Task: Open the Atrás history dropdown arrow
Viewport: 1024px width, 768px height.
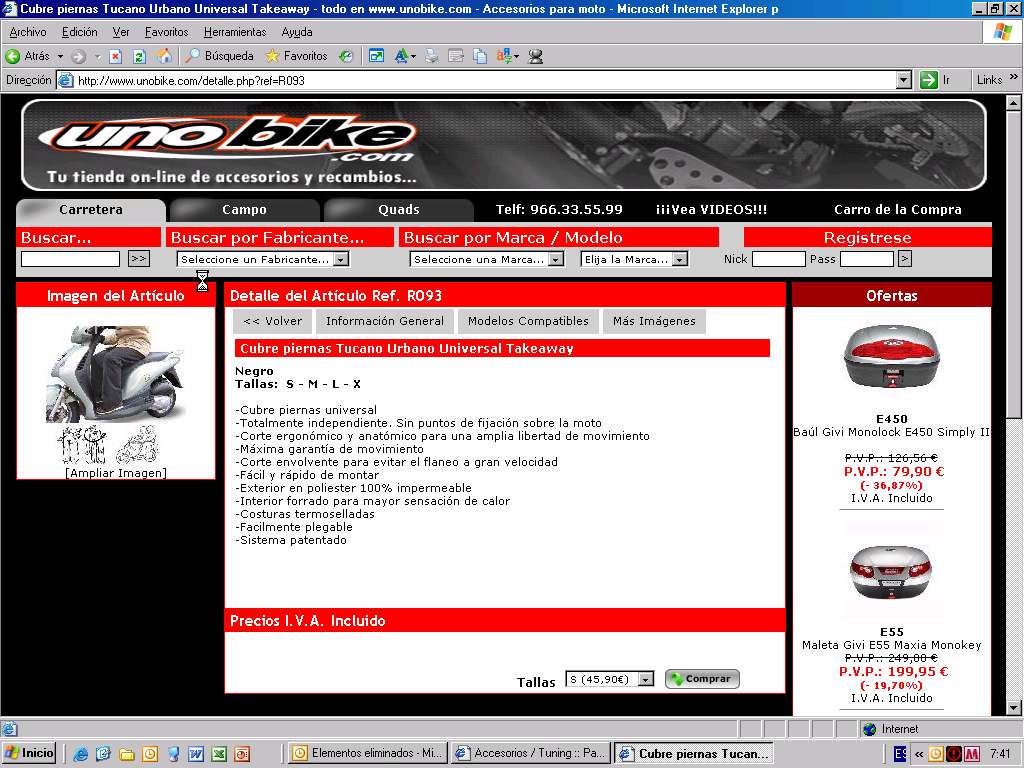Action: click(x=60, y=56)
